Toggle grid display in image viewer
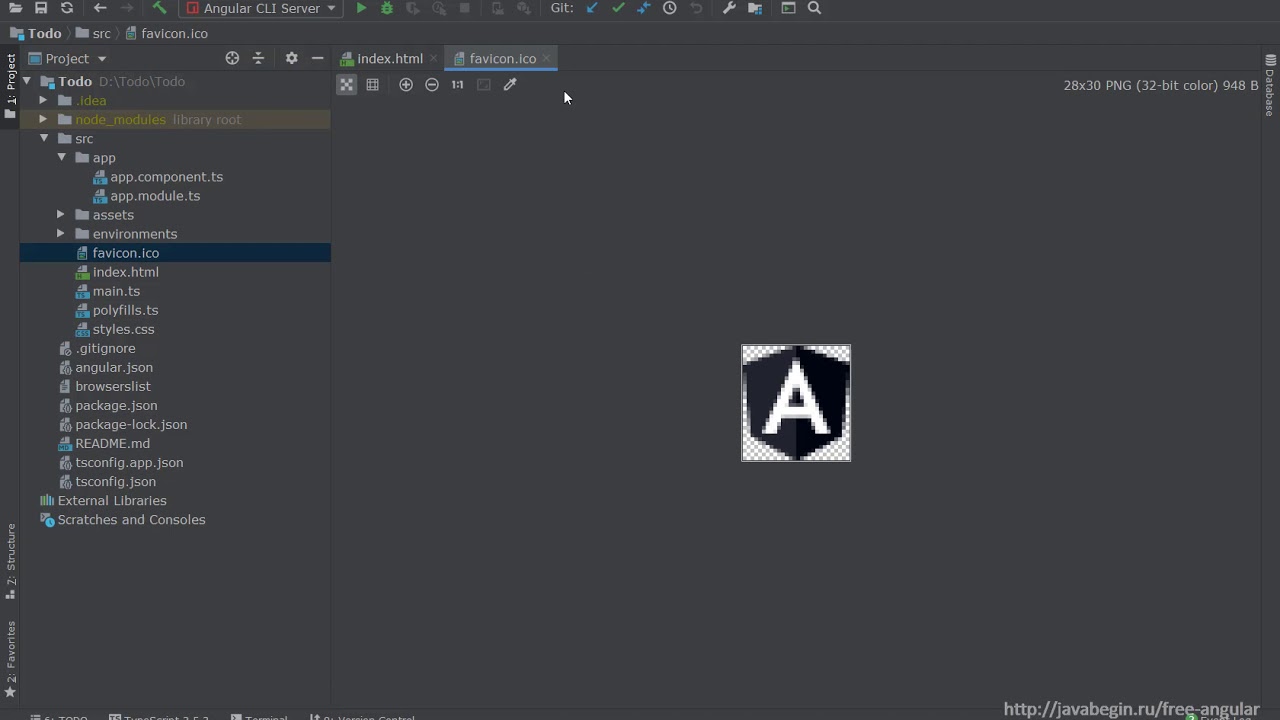Image resolution: width=1280 pixels, height=720 pixels. [372, 85]
